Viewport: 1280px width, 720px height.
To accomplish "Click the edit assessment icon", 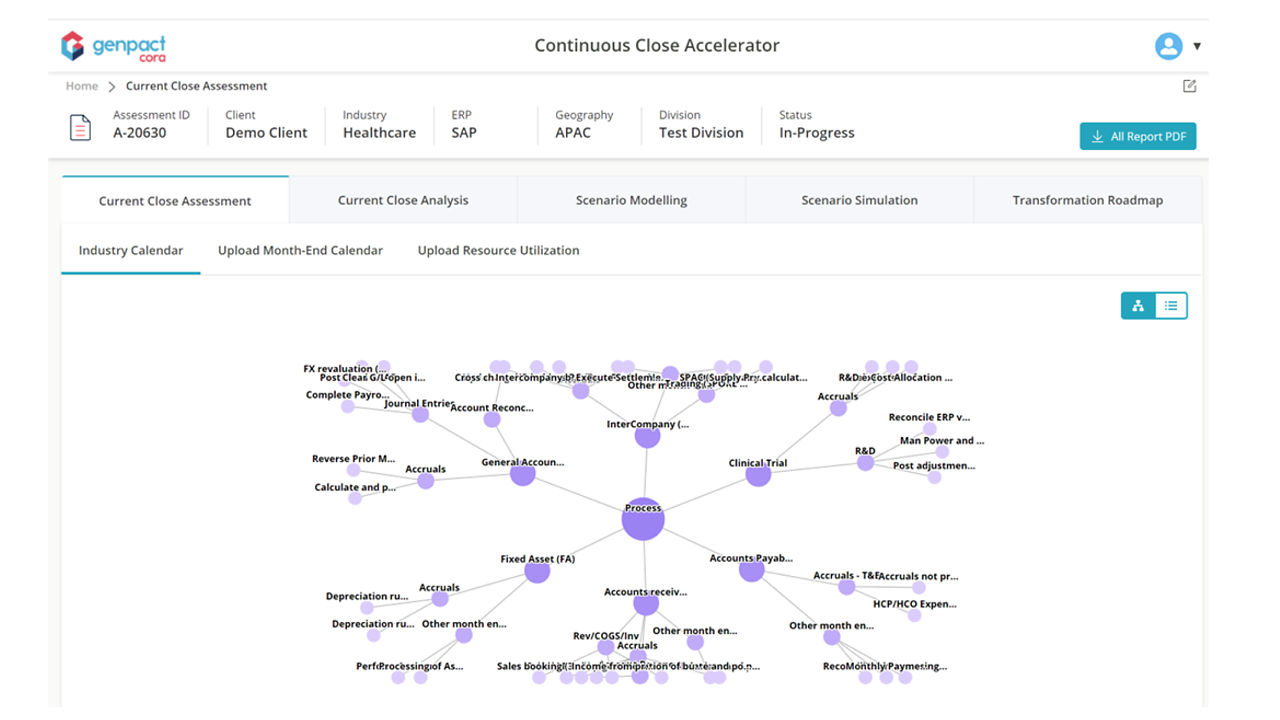I will [1189, 86].
